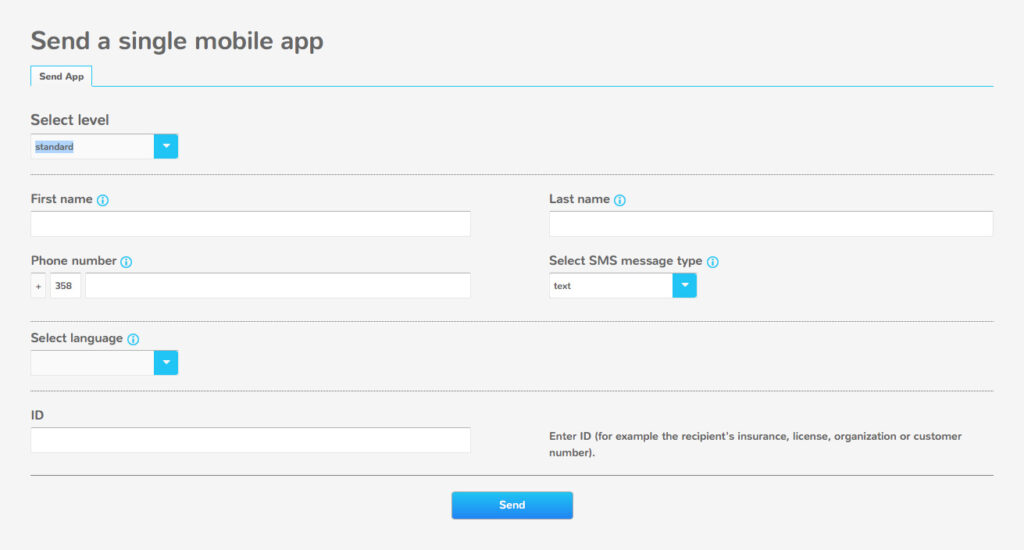The height and width of the screenshot is (550, 1024).
Task: Click the 358 country code field
Action: pos(65,285)
